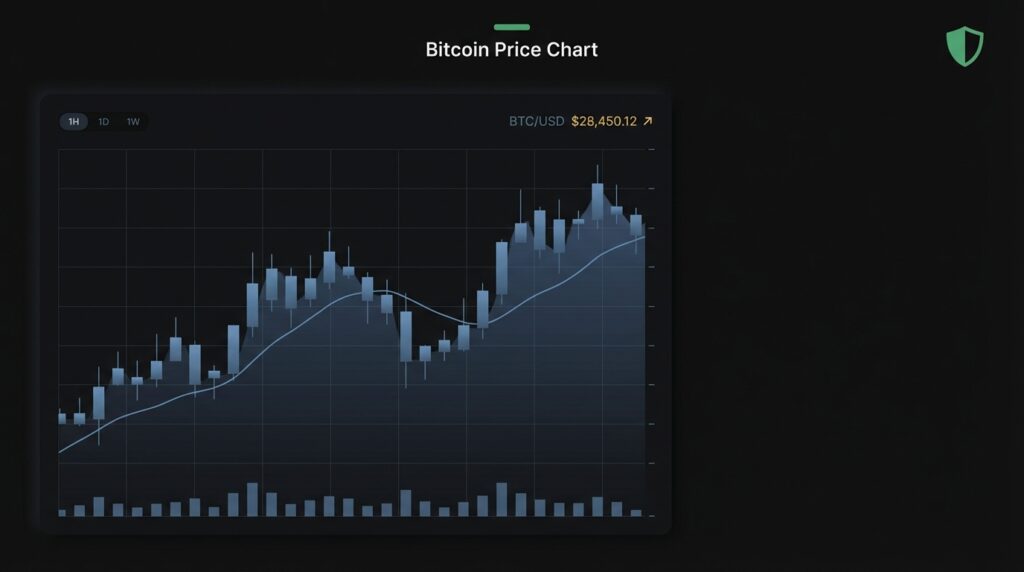Select the rightmost candlestick on the chart

coord(636,224)
